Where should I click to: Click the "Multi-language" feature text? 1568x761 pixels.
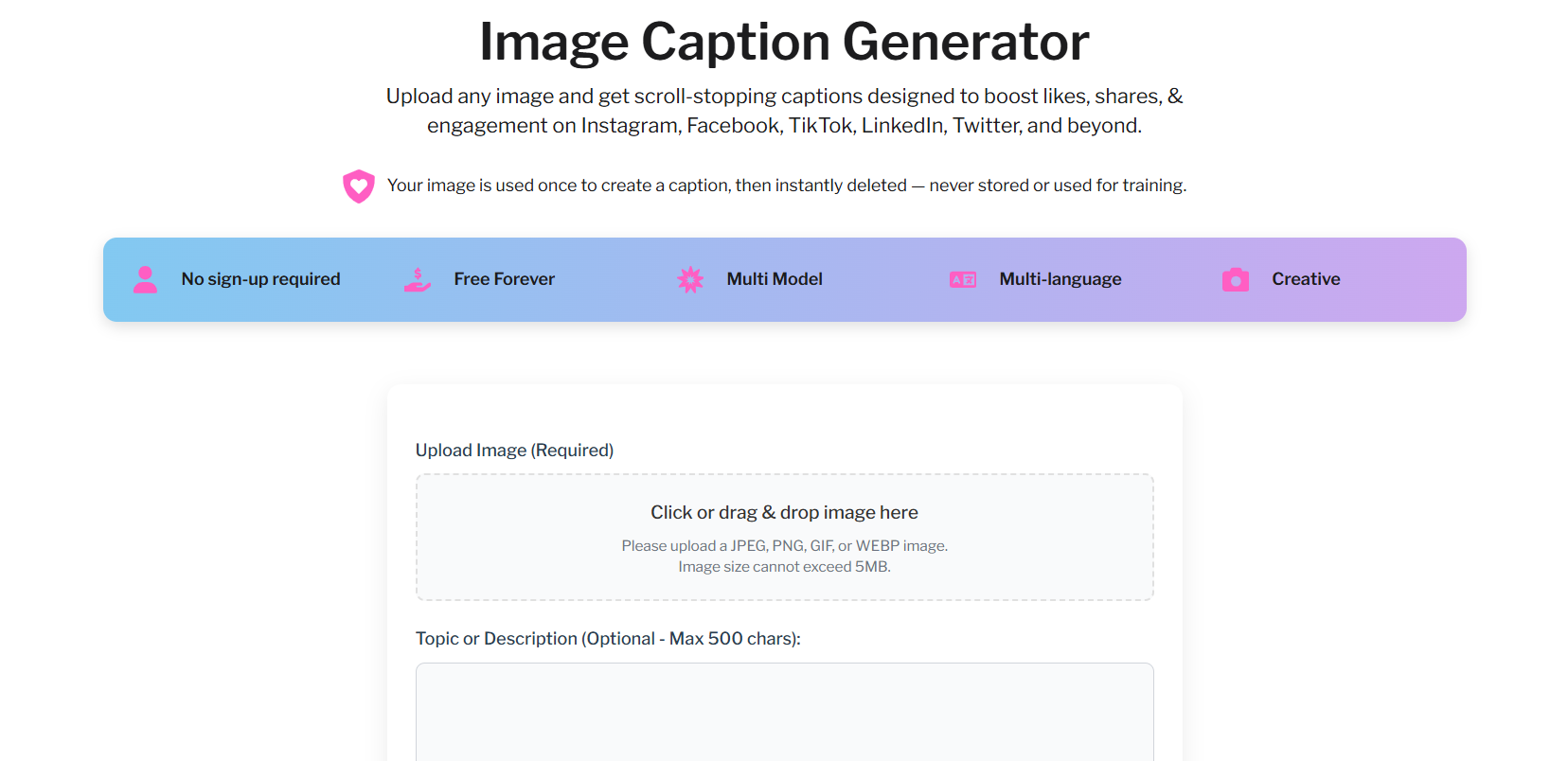[x=1060, y=279]
